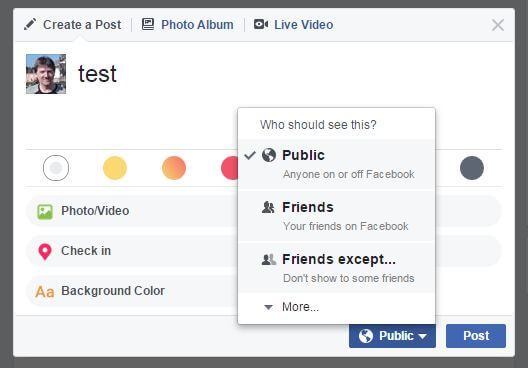The height and width of the screenshot is (368, 528).
Task: Pick the red background color
Action: pos(230,168)
